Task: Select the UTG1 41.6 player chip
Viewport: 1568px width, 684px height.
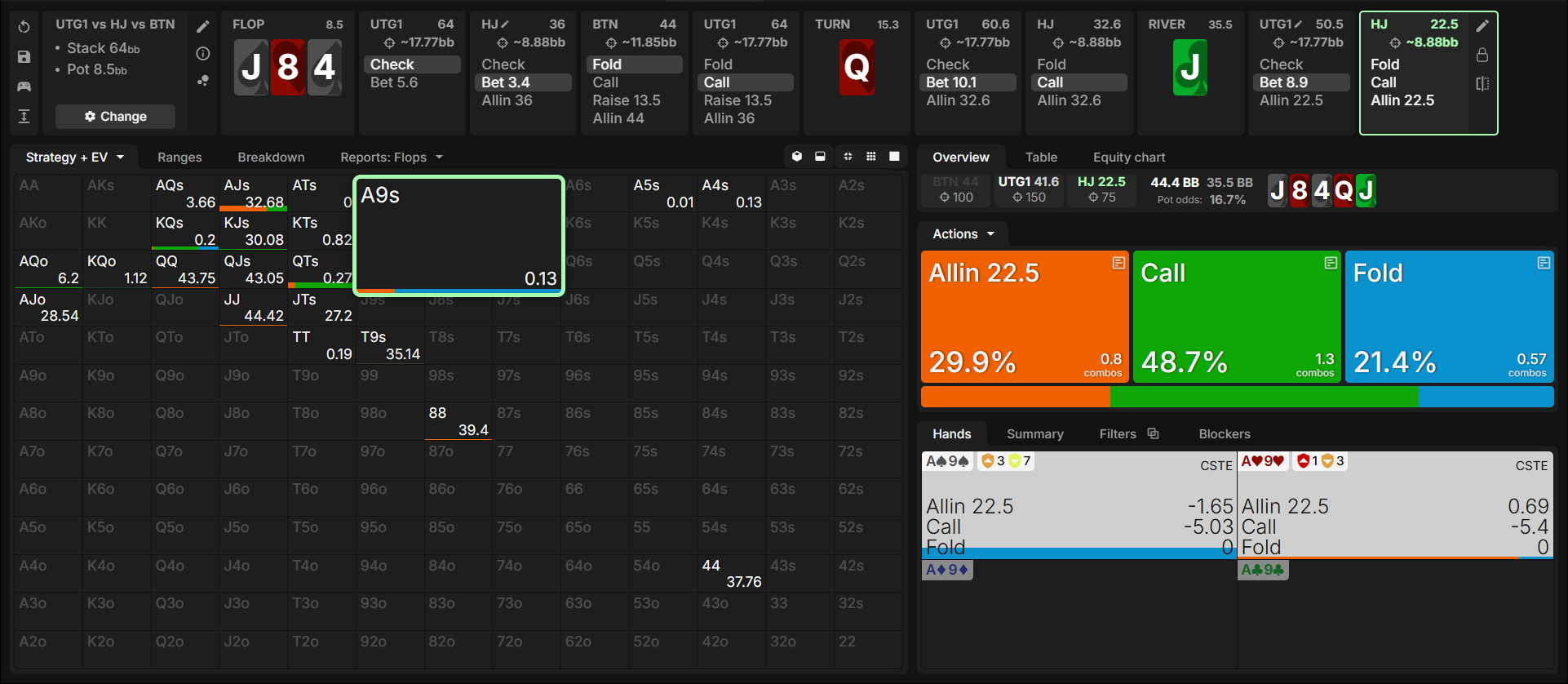Action: tap(1029, 190)
